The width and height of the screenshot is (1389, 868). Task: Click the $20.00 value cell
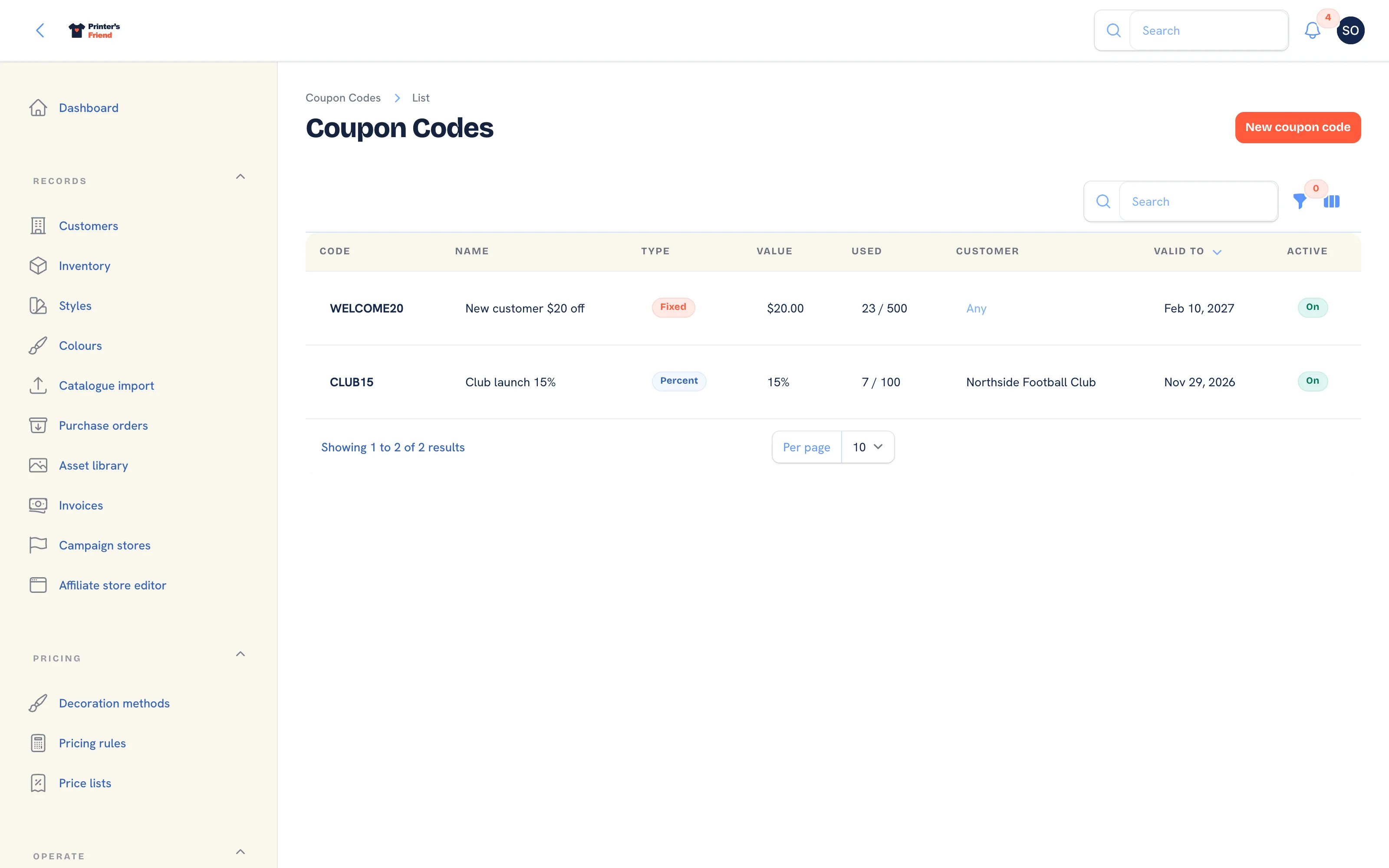(785, 308)
